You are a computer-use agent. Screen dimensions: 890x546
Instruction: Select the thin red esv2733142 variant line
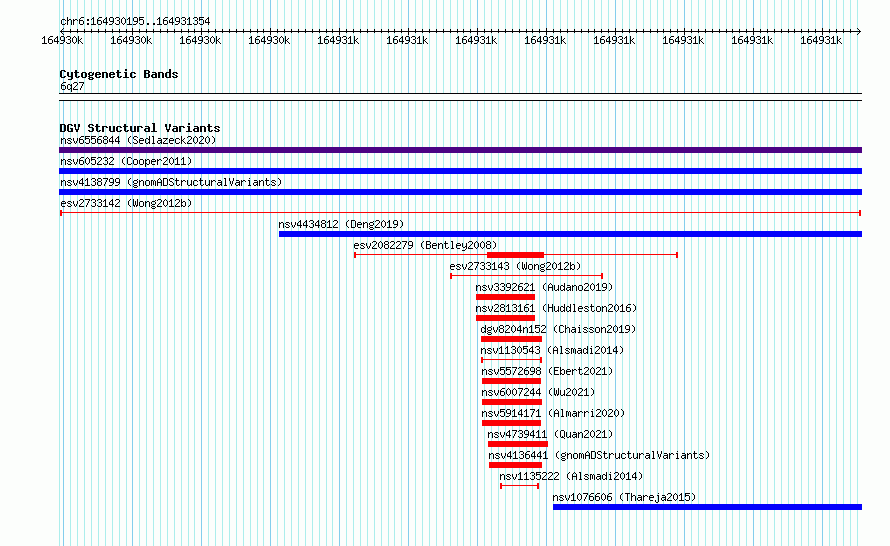[x=460, y=213]
